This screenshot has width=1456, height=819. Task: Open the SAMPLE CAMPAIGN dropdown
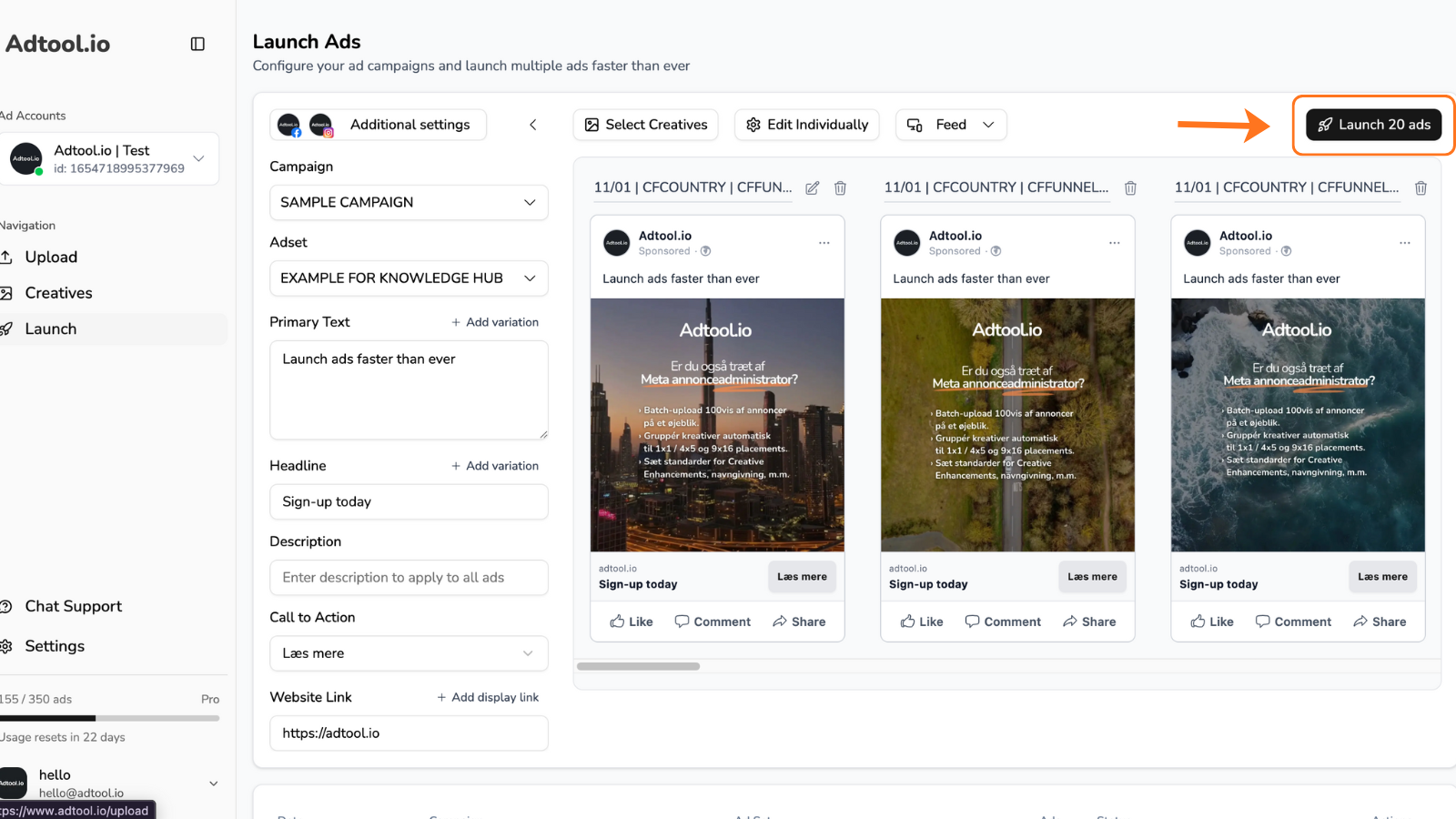(x=409, y=202)
